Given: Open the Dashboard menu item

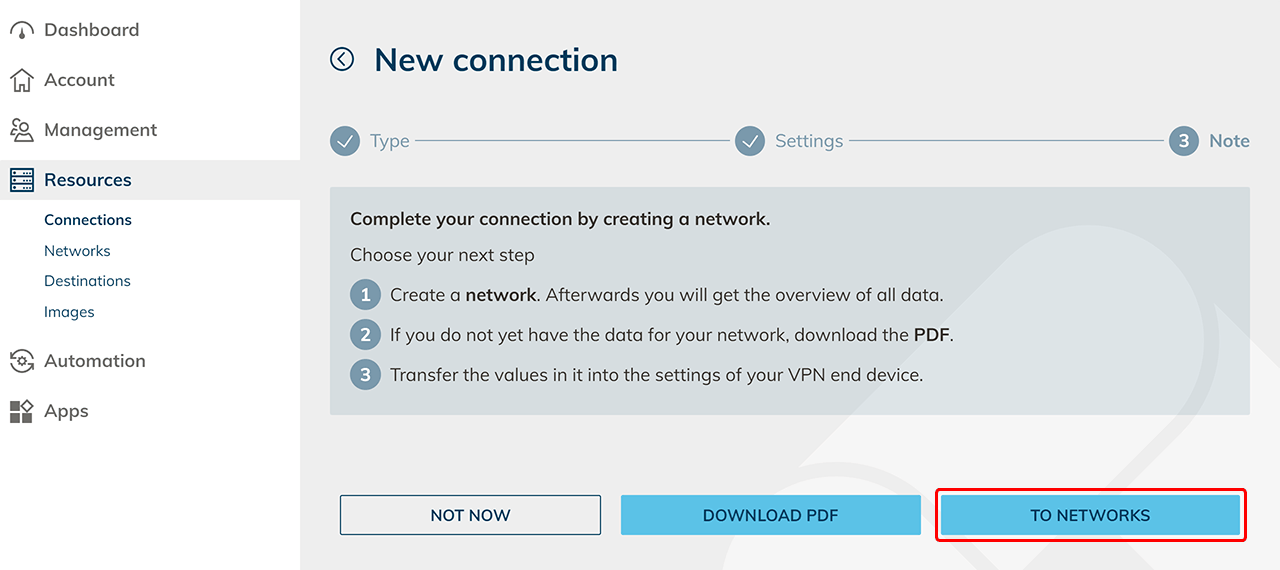Looking at the screenshot, I should coord(91,30).
